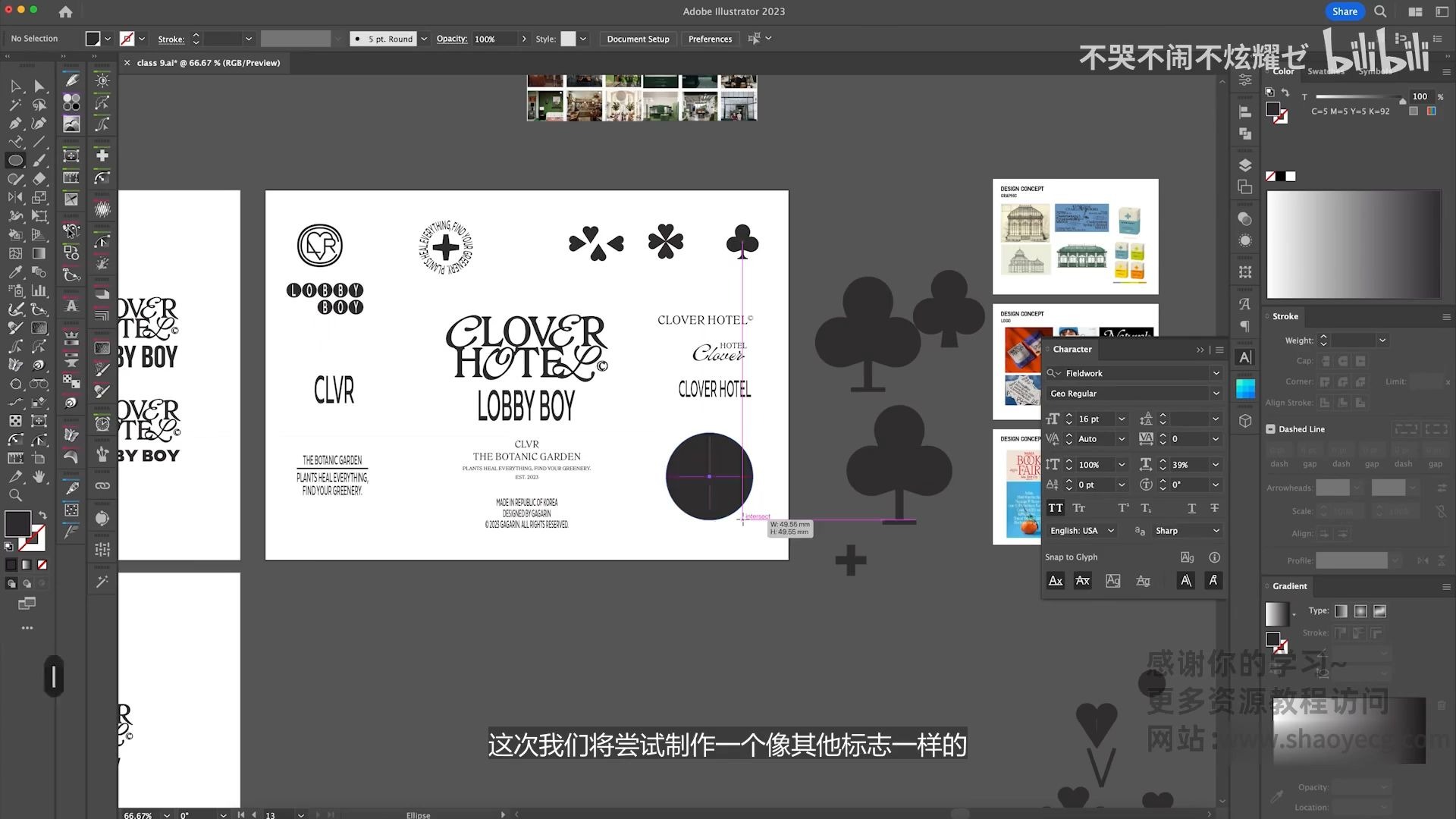1456x819 pixels.
Task: Open the Swatches grid icon in dock
Action: pos(1244,389)
